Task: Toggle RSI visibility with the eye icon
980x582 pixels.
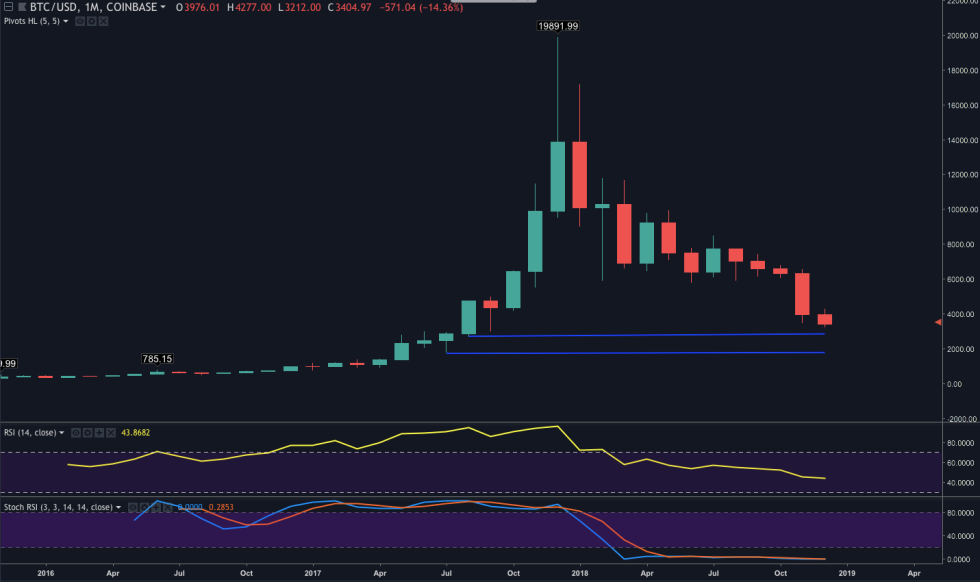Action: (77, 433)
